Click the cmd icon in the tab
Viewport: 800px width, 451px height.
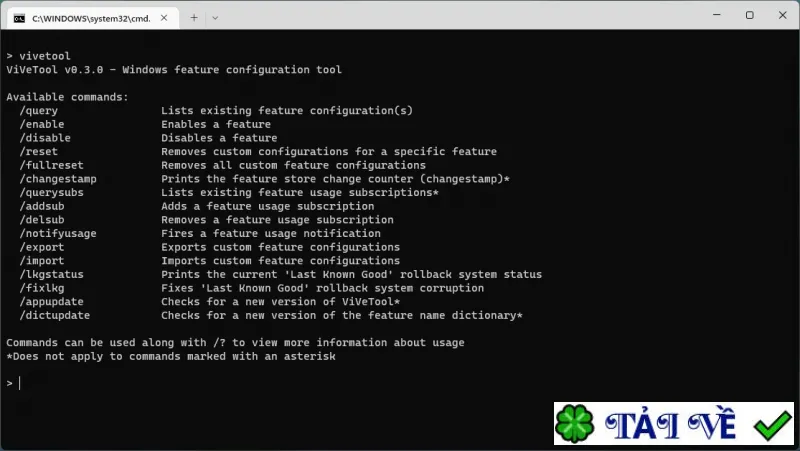[19, 18]
